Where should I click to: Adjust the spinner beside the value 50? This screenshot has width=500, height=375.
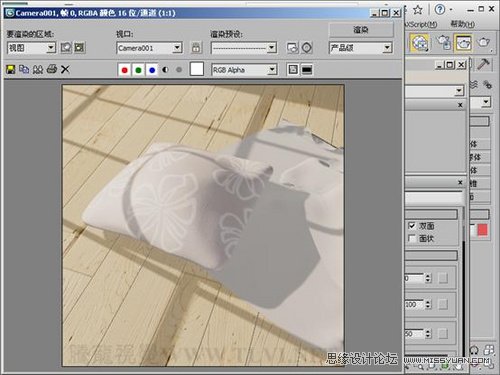428,333
